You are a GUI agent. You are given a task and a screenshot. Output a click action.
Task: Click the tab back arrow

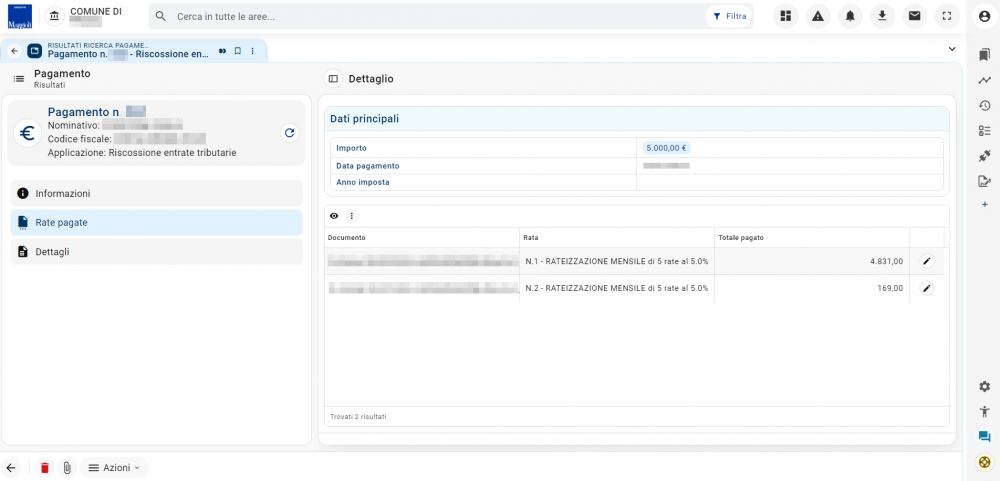14,51
